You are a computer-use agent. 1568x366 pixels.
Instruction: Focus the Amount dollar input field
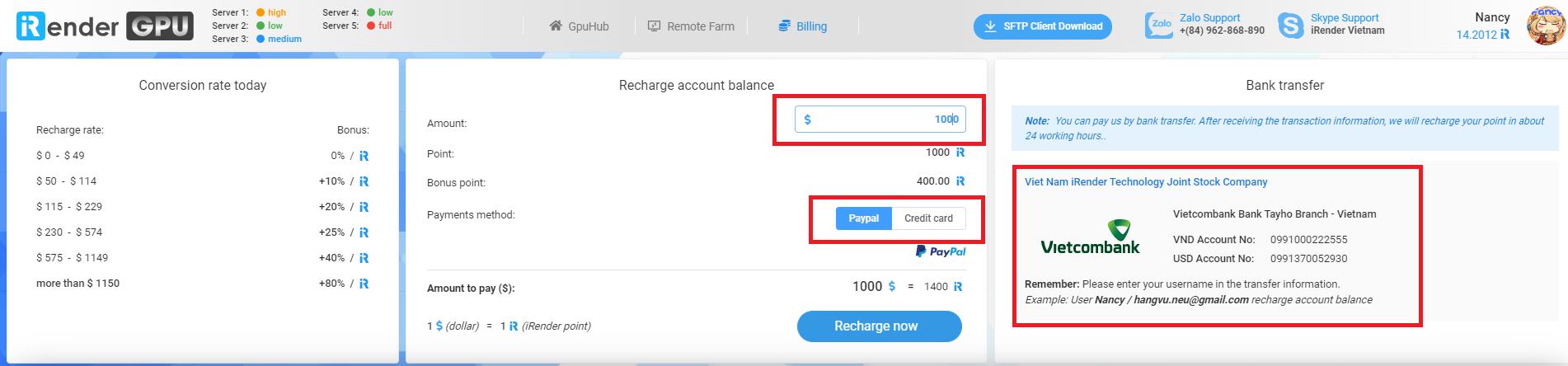coord(880,120)
